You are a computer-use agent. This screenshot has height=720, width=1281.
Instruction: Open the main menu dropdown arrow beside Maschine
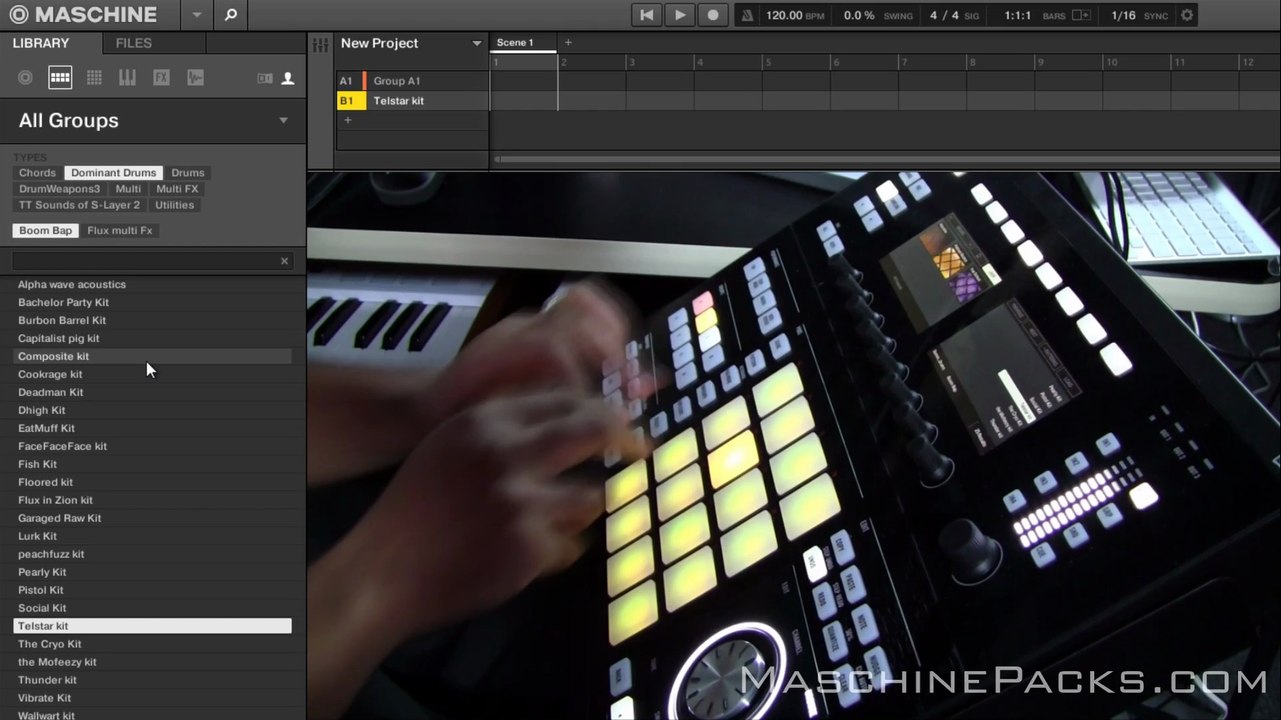(197, 15)
